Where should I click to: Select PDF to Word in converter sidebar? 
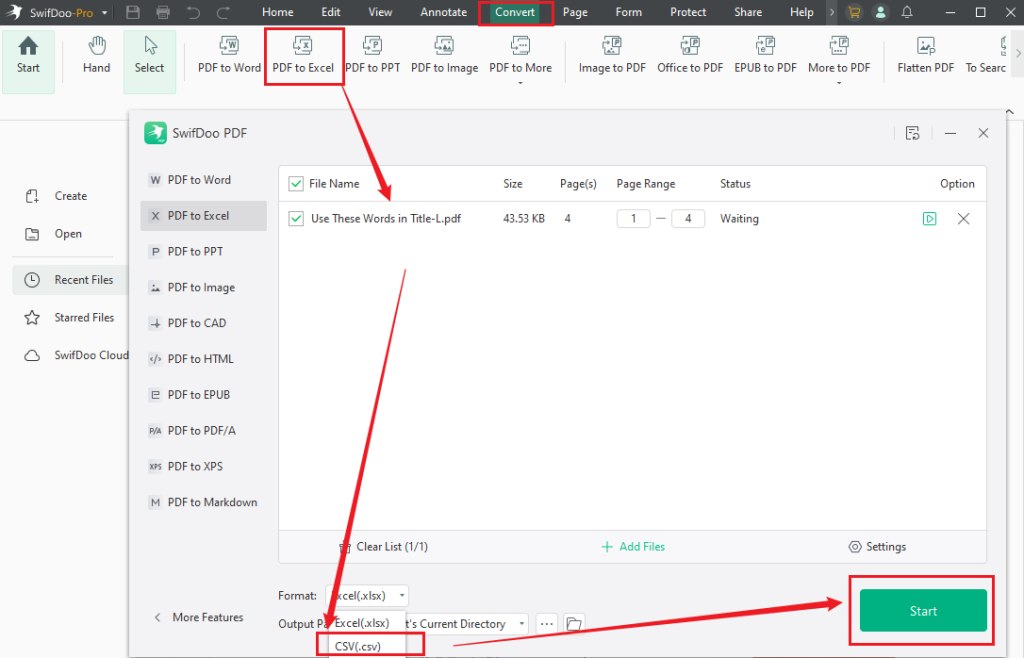point(204,180)
